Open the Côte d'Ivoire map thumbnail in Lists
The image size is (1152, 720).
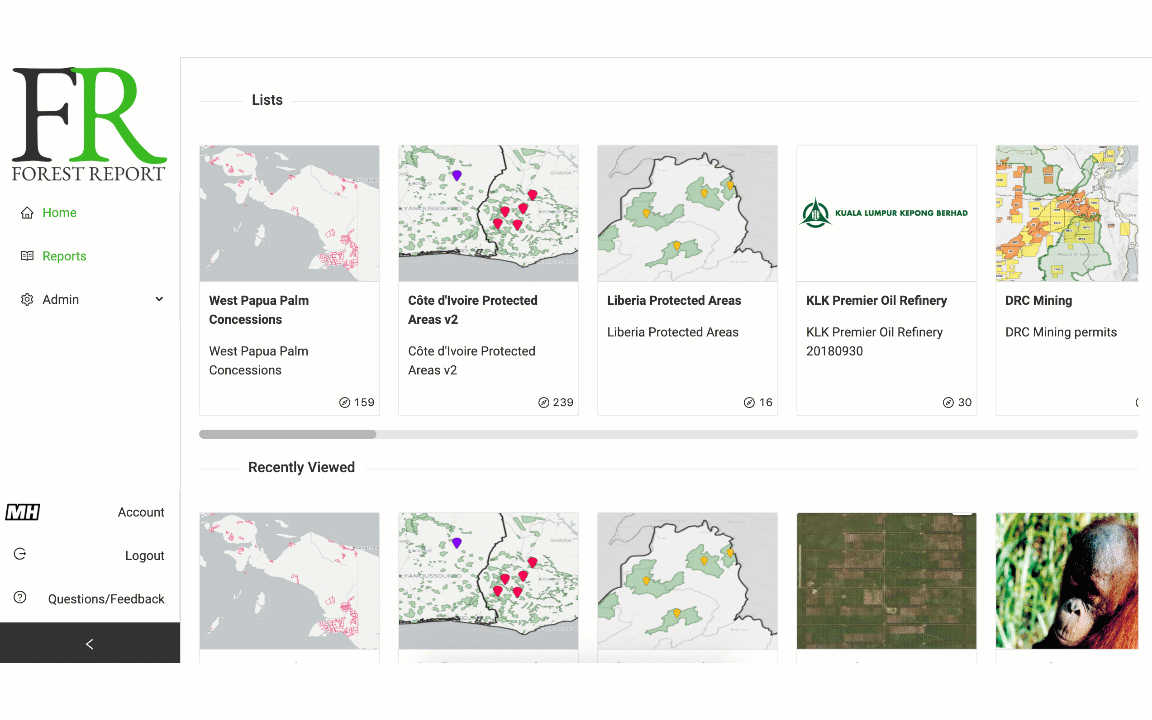point(489,213)
